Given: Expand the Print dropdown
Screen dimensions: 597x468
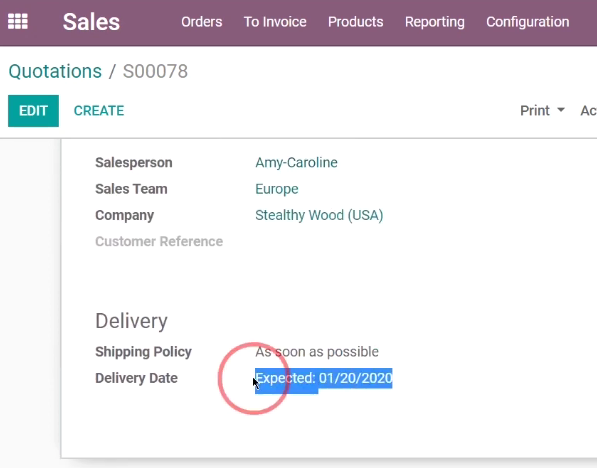Looking at the screenshot, I should tap(542, 111).
